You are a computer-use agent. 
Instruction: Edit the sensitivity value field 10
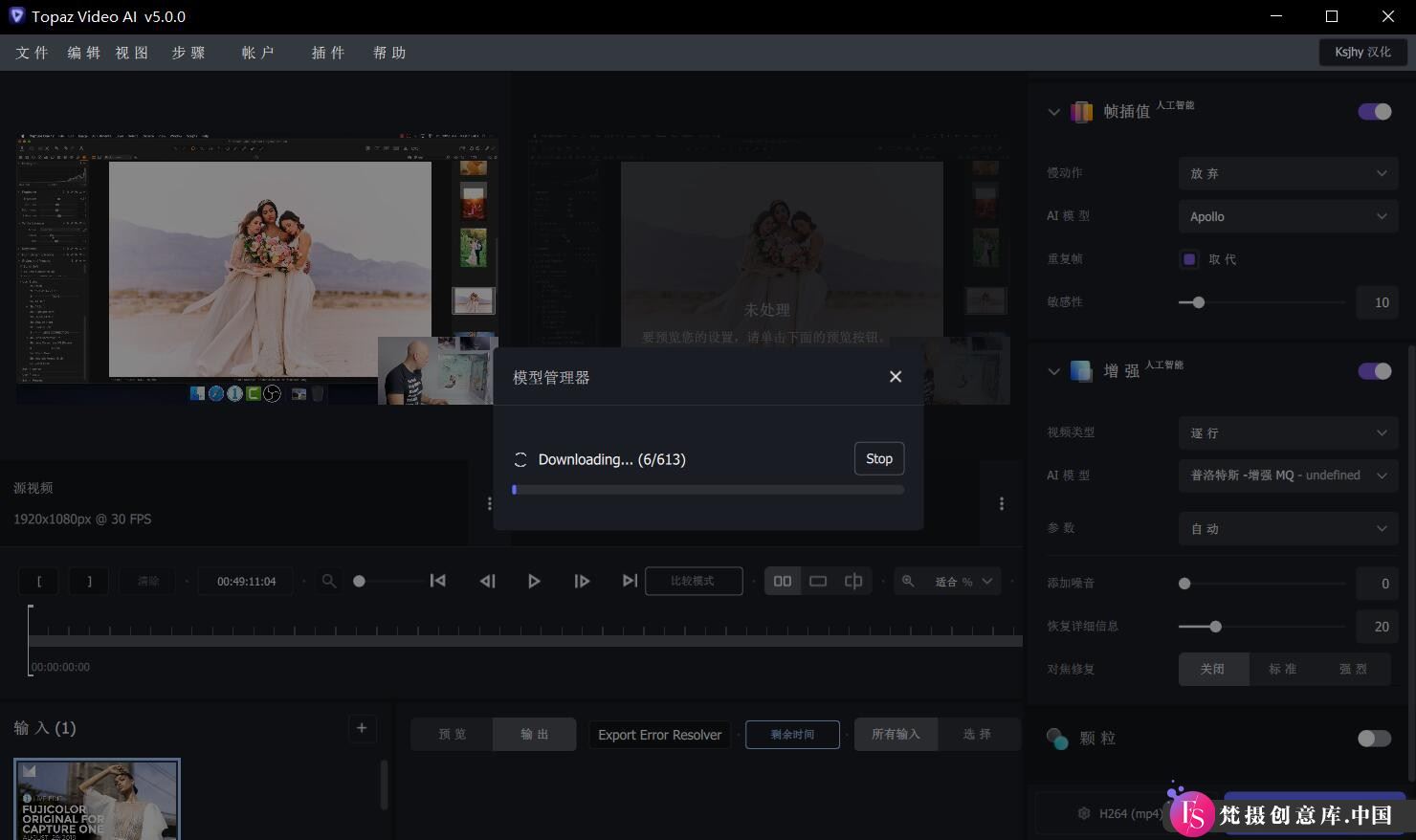click(x=1378, y=302)
